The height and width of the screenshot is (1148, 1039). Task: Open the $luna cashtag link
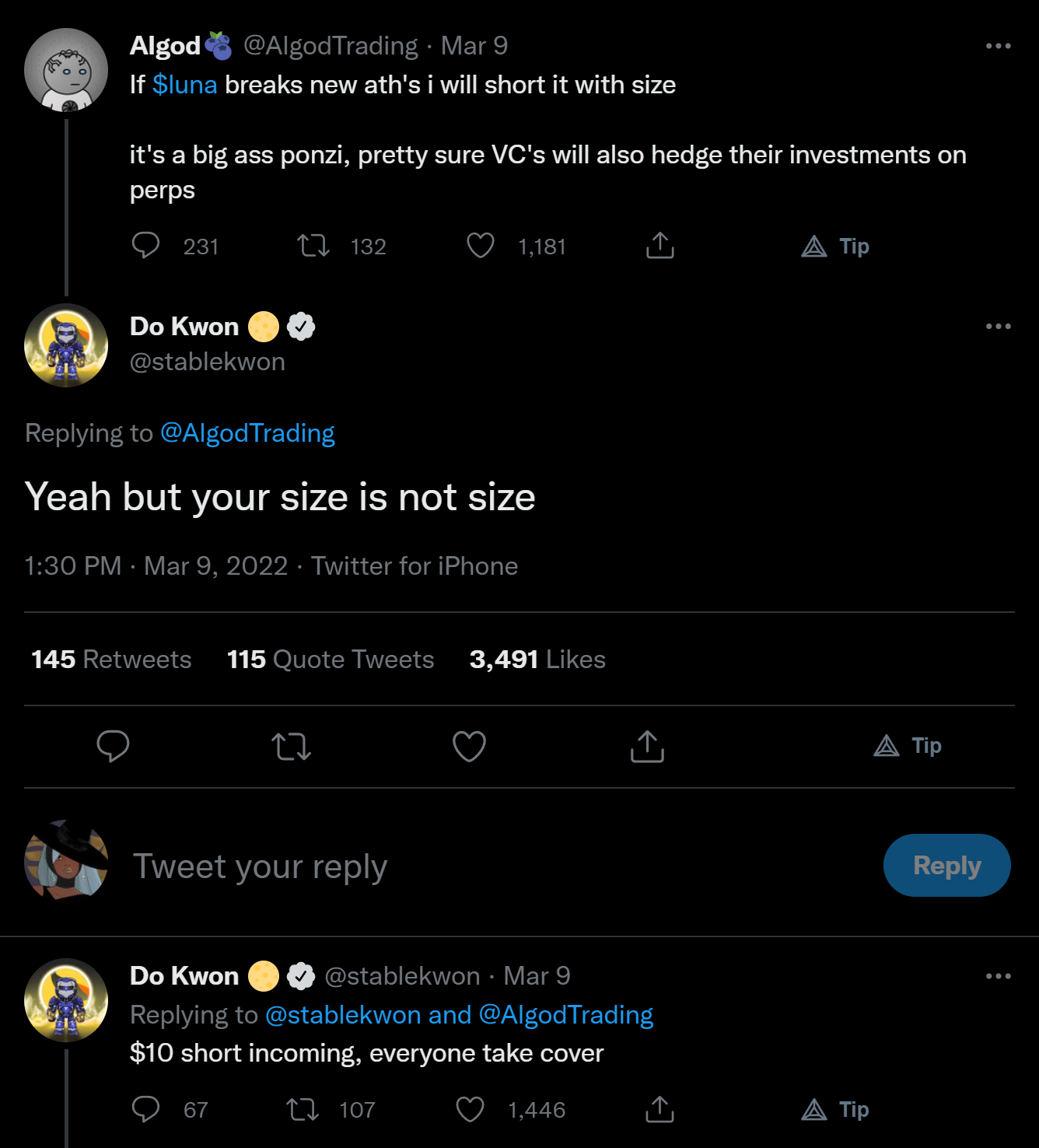tap(184, 85)
